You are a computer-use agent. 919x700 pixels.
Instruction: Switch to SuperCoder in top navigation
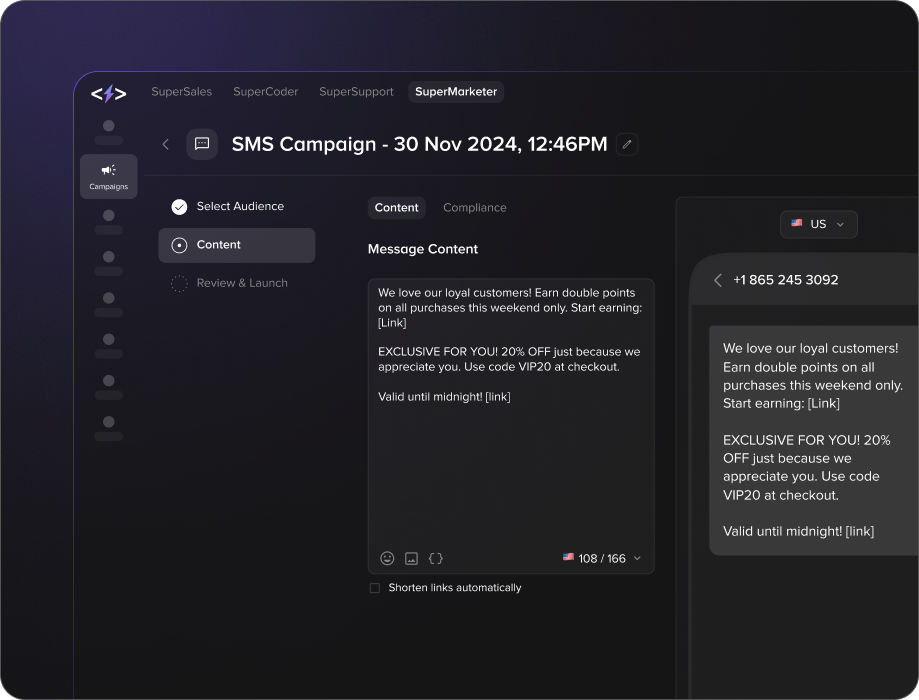(265, 92)
